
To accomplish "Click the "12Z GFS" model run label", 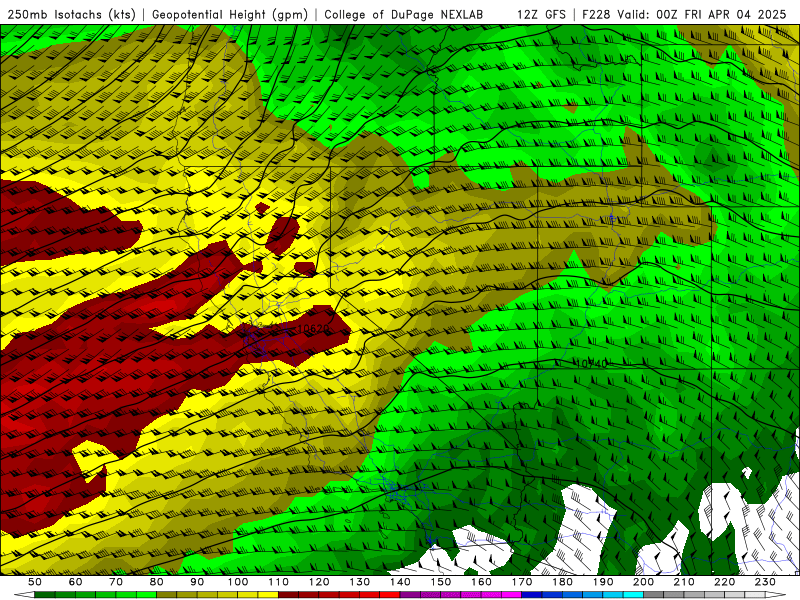I will pos(541,14).
